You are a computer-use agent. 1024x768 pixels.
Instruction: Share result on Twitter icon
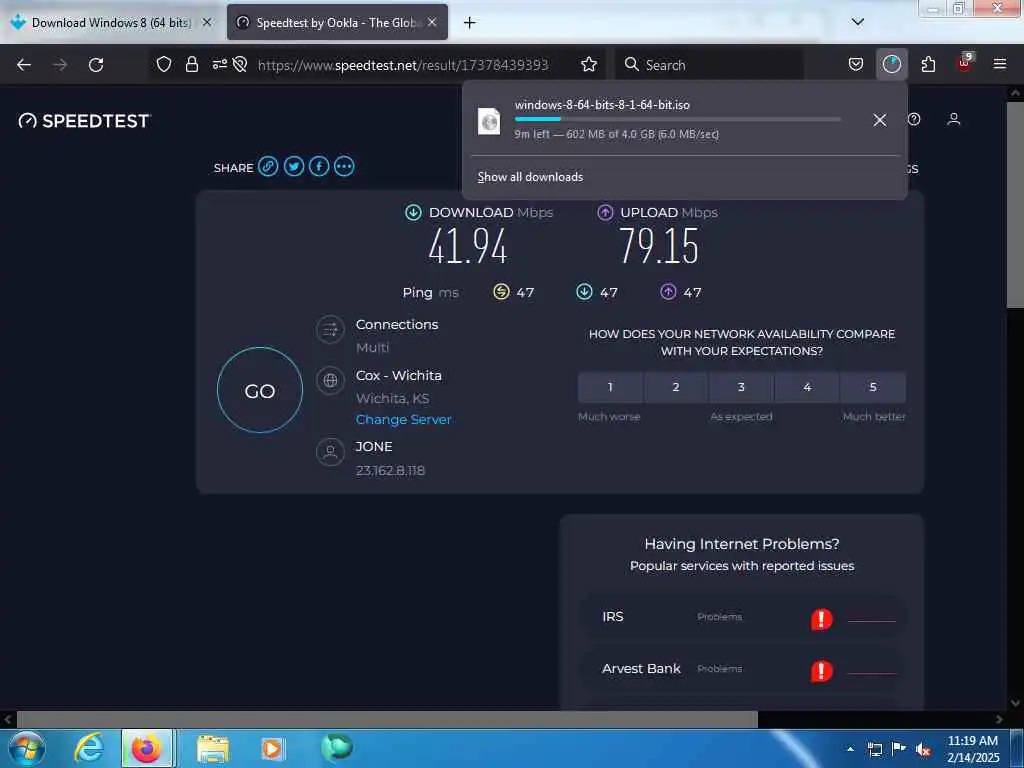tap(294, 167)
